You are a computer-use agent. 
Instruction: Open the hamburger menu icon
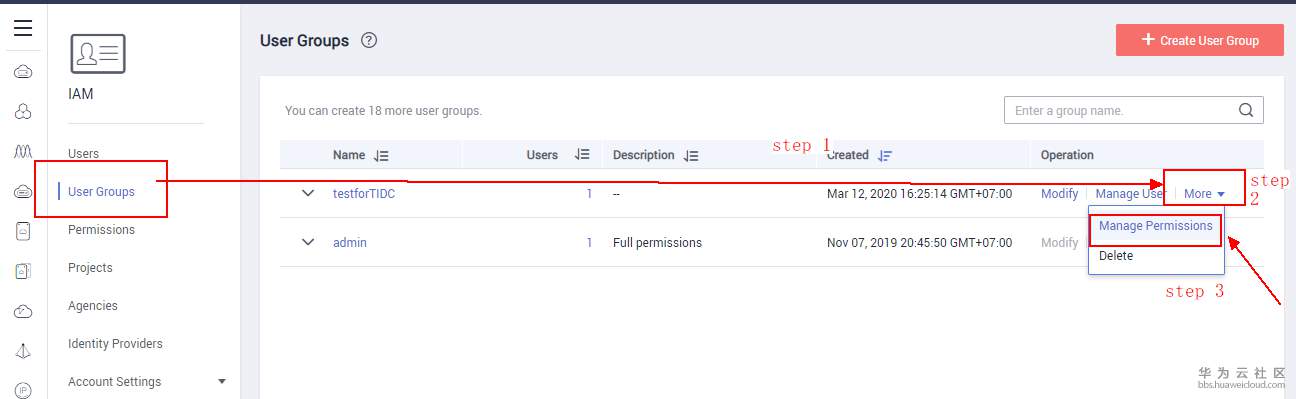(23, 28)
